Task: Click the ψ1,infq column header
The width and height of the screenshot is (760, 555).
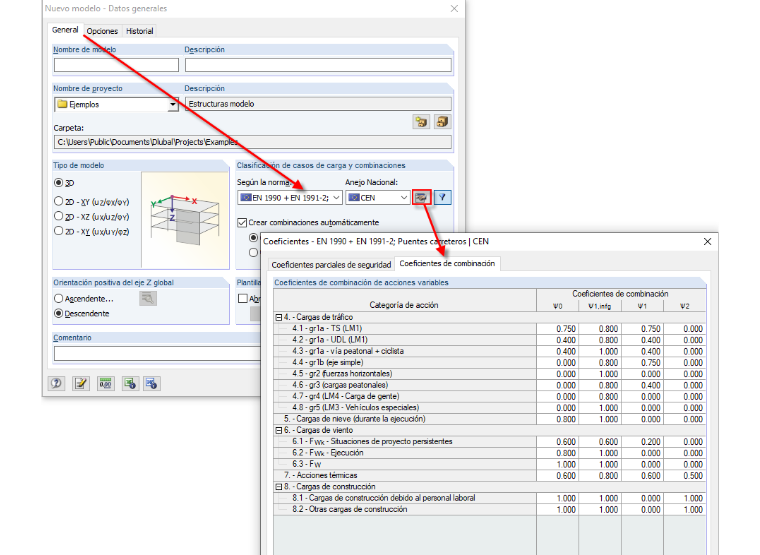Action: coord(600,306)
